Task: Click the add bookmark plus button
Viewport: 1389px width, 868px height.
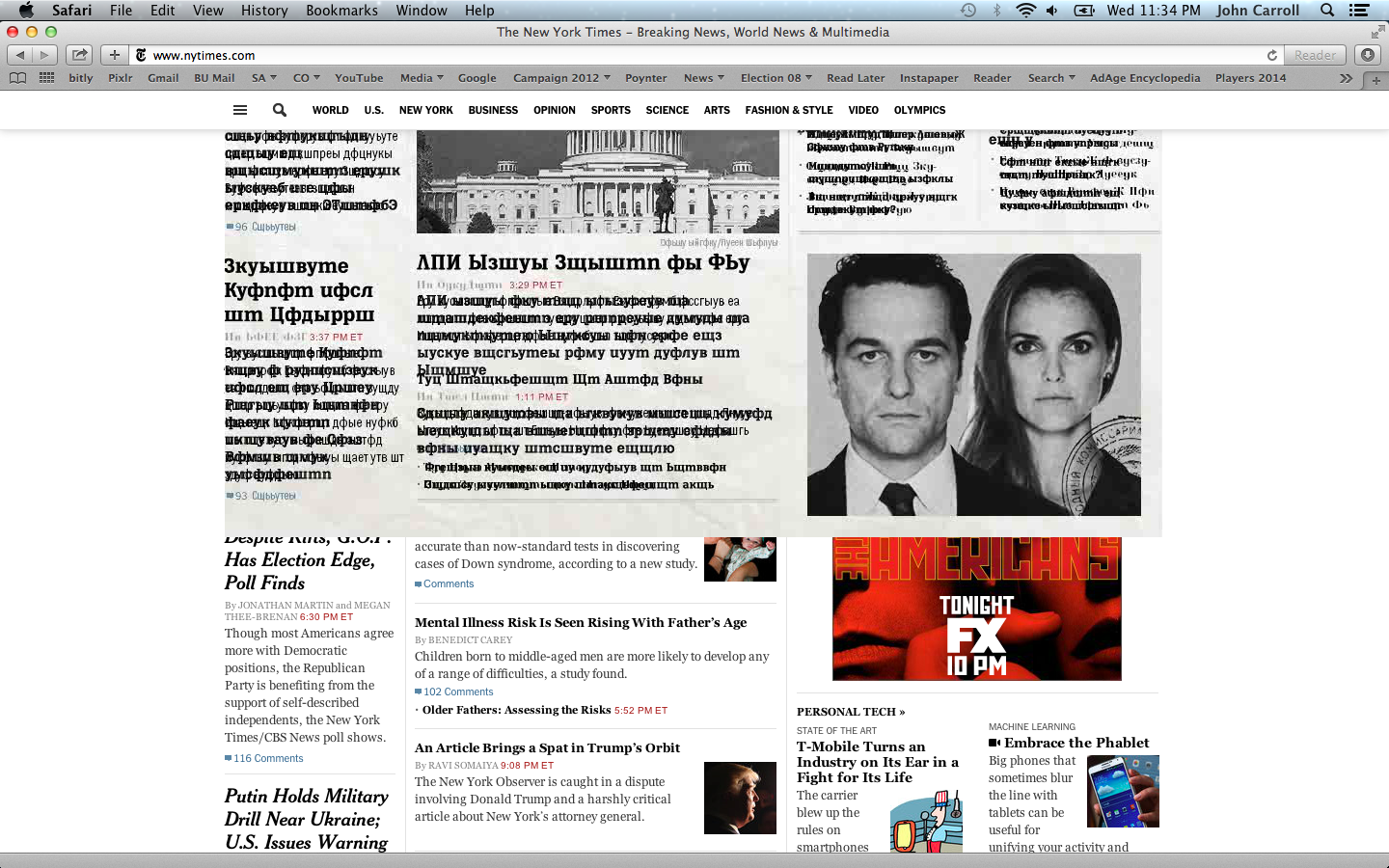Action: [114, 55]
